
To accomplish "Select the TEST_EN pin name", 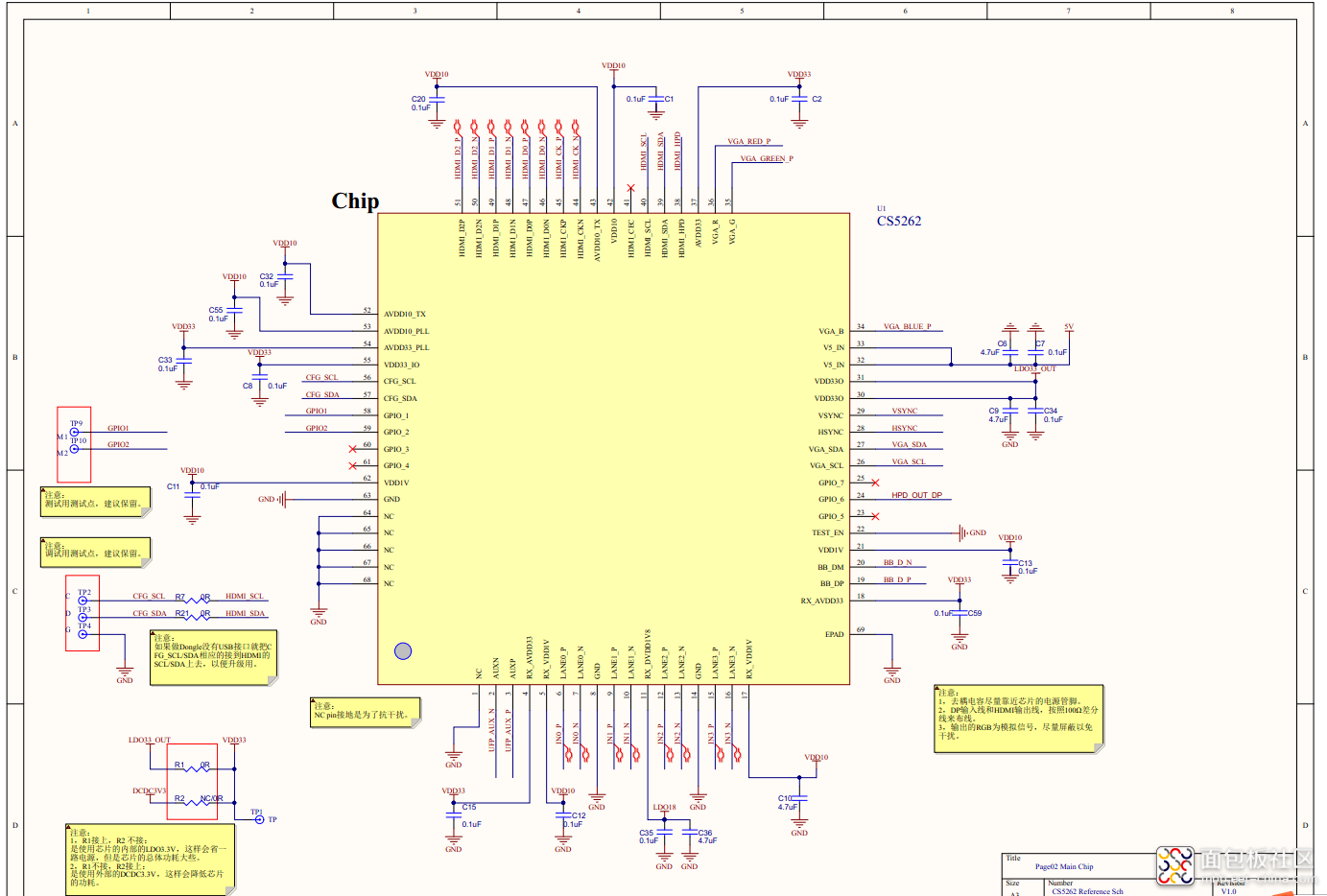I will click(828, 532).
